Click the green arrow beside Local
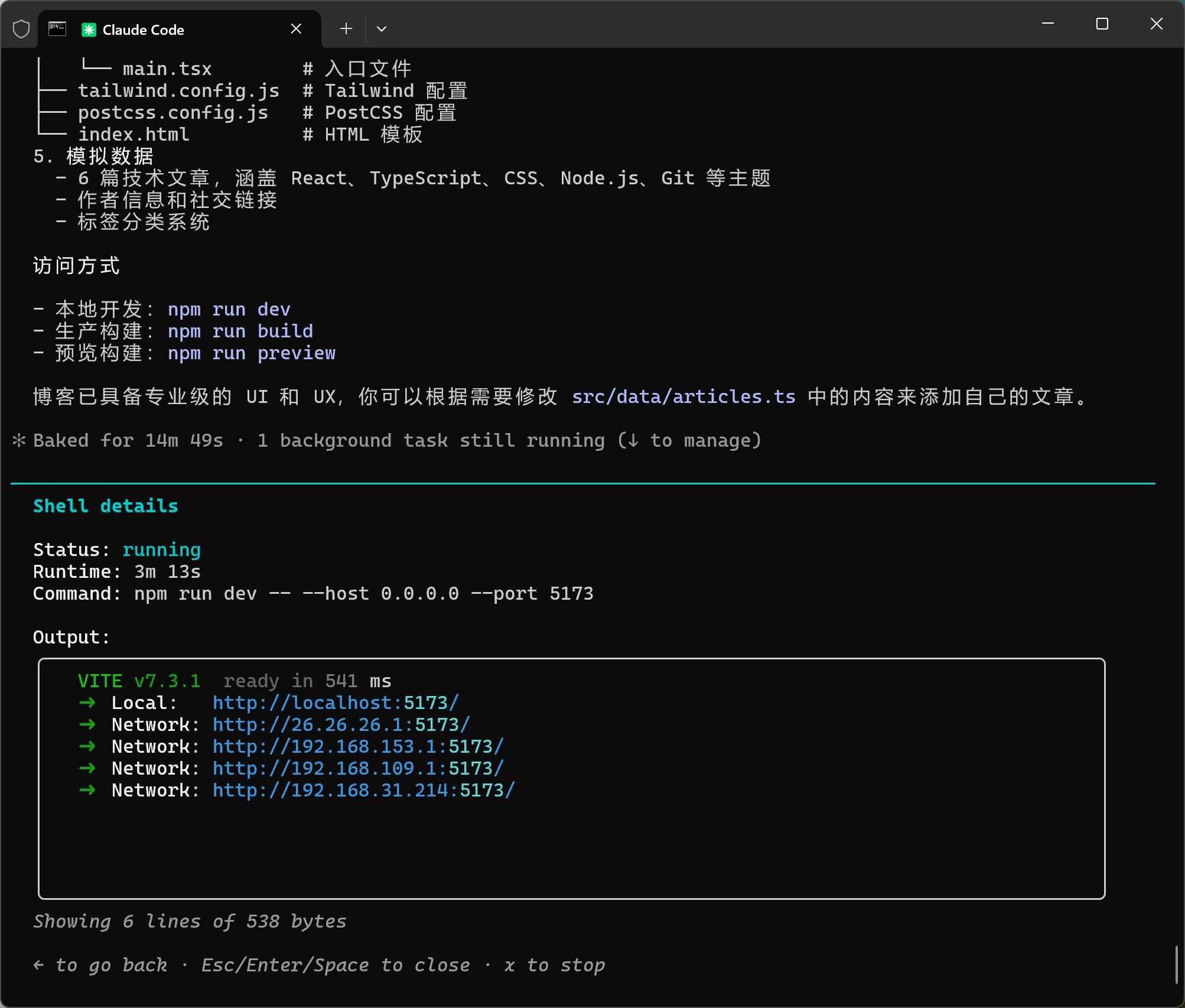 pyautogui.click(x=87, y=703)
